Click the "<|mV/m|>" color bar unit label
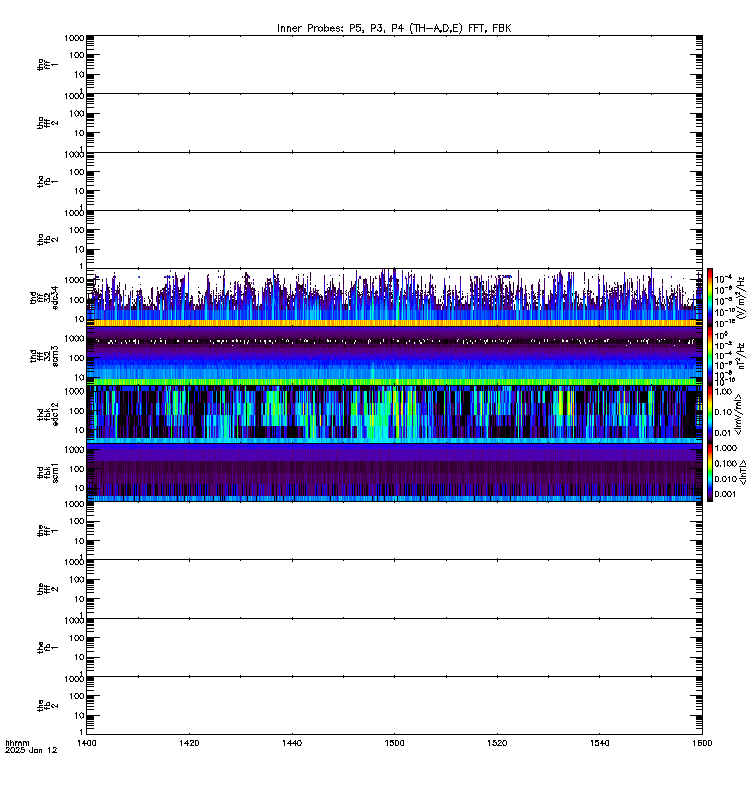Viewport: 750px width, 800px height. click(x=738, y=414)
